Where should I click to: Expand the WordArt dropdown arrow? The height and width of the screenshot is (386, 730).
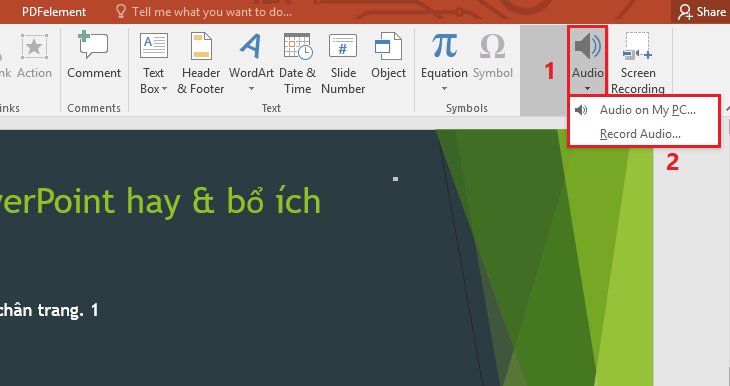[x=251, y=88]
